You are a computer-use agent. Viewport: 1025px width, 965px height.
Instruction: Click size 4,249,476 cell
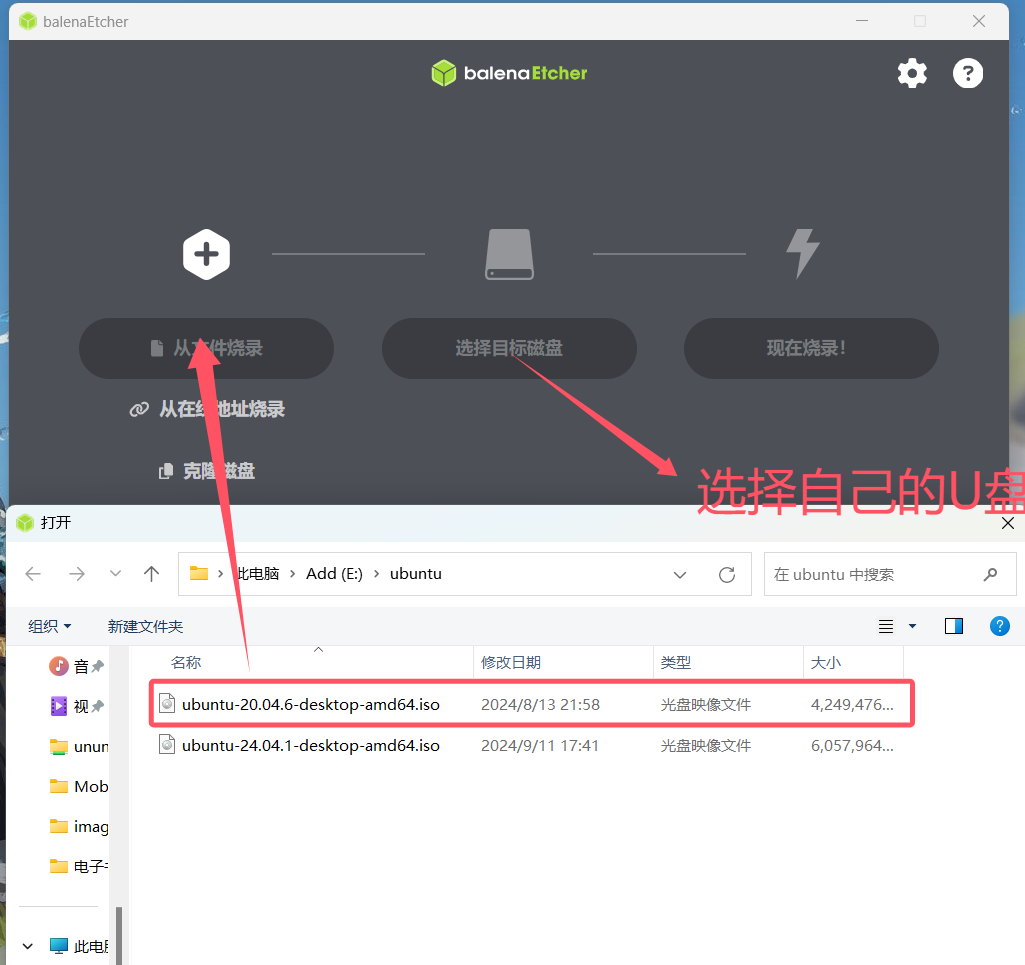852,705
